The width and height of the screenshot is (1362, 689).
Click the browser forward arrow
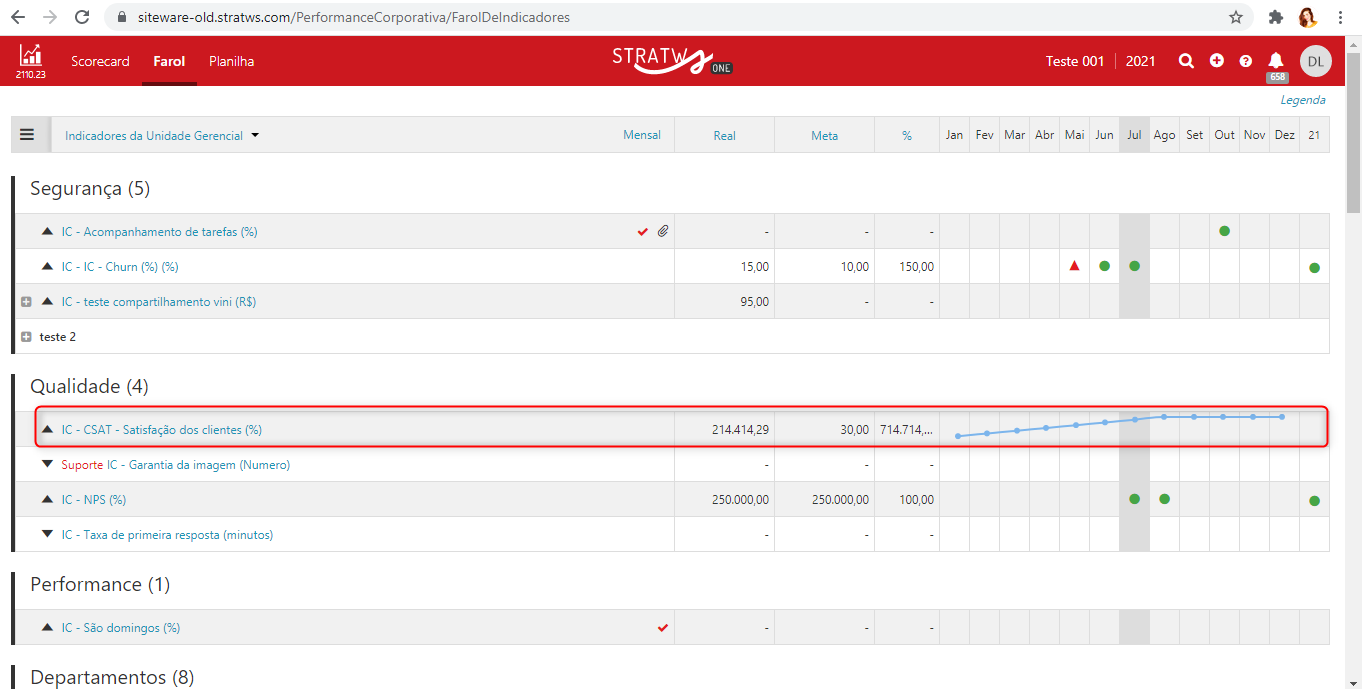pos(50,17)
